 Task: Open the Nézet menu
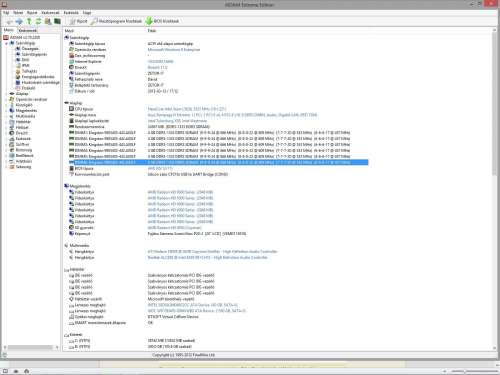coord(18,13)
